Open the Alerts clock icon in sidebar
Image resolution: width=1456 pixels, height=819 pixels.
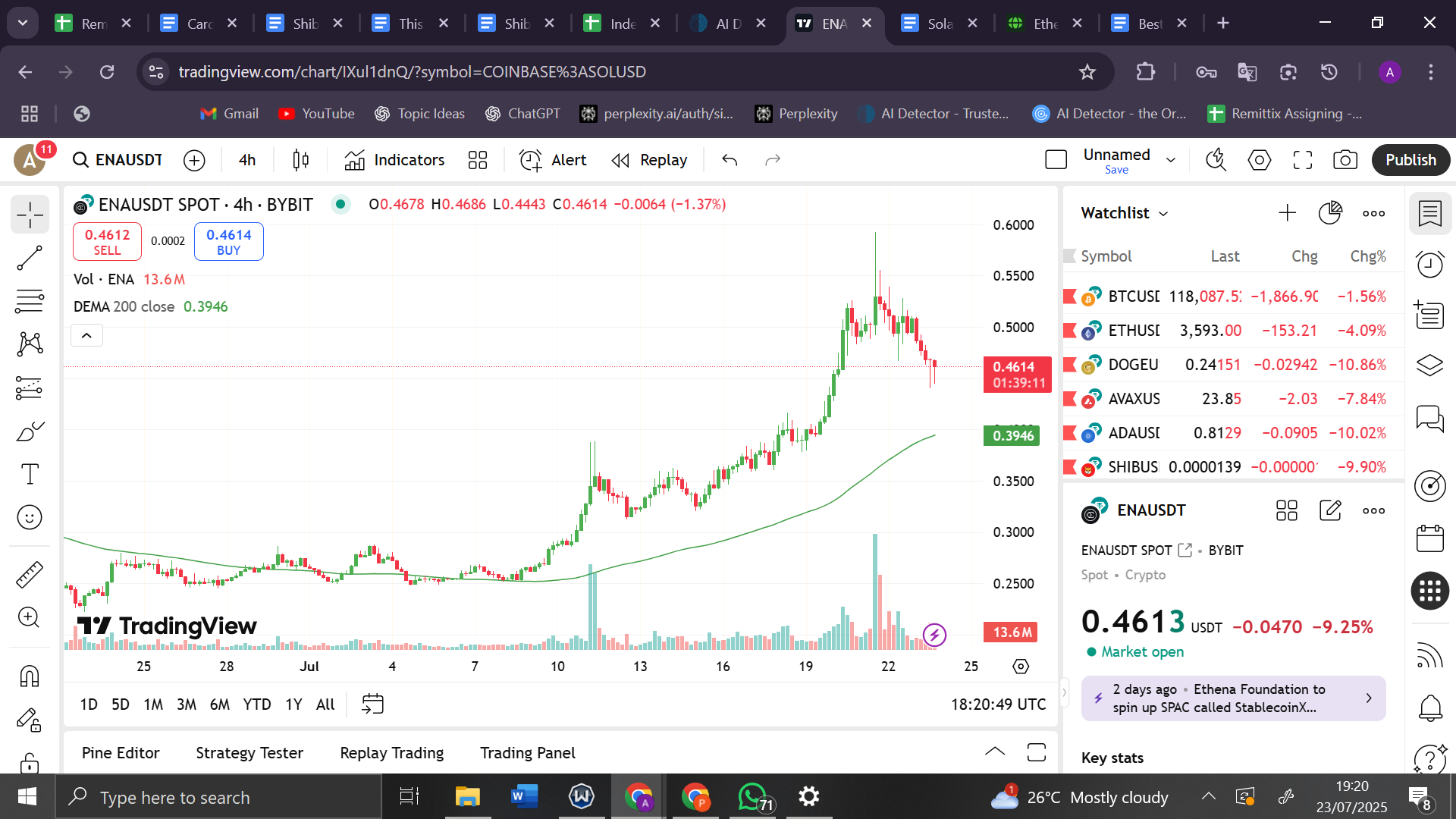[1430, 265]
